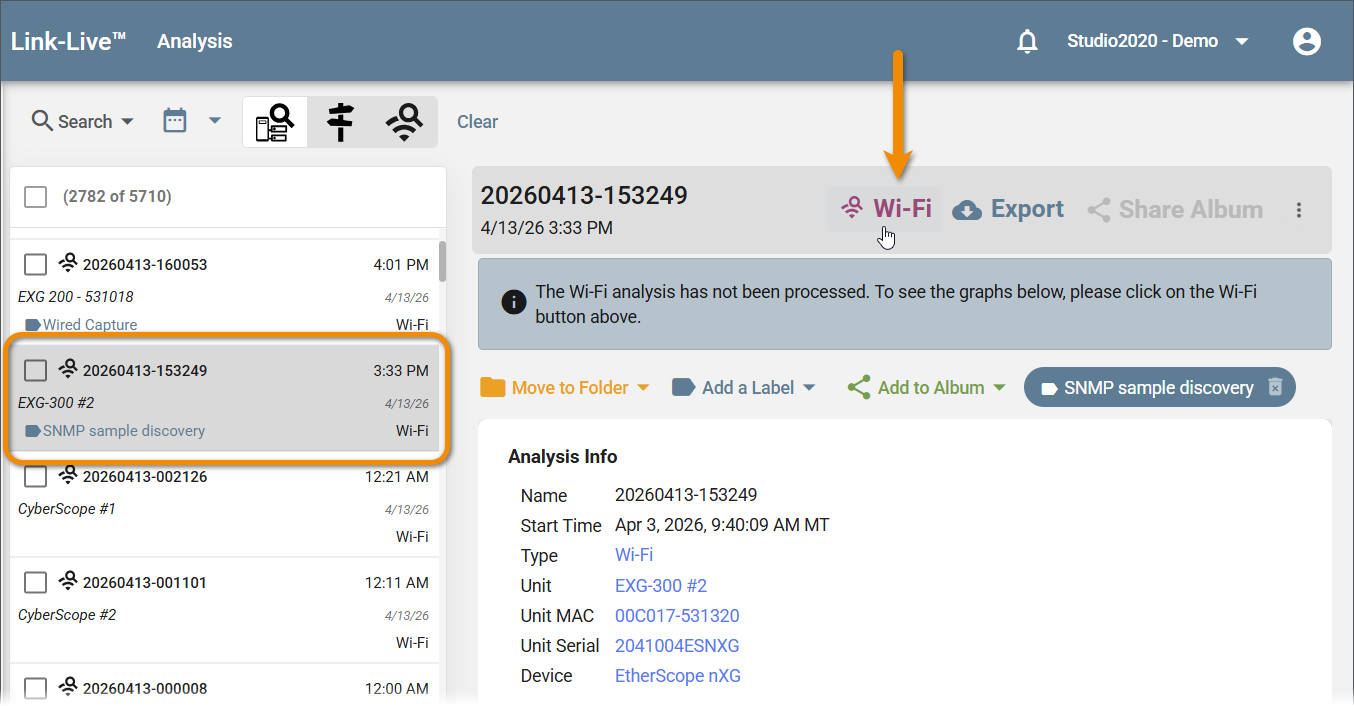Open the three-dot more options menu
The image size is (1354, 706).
[x=1299, y=210]
